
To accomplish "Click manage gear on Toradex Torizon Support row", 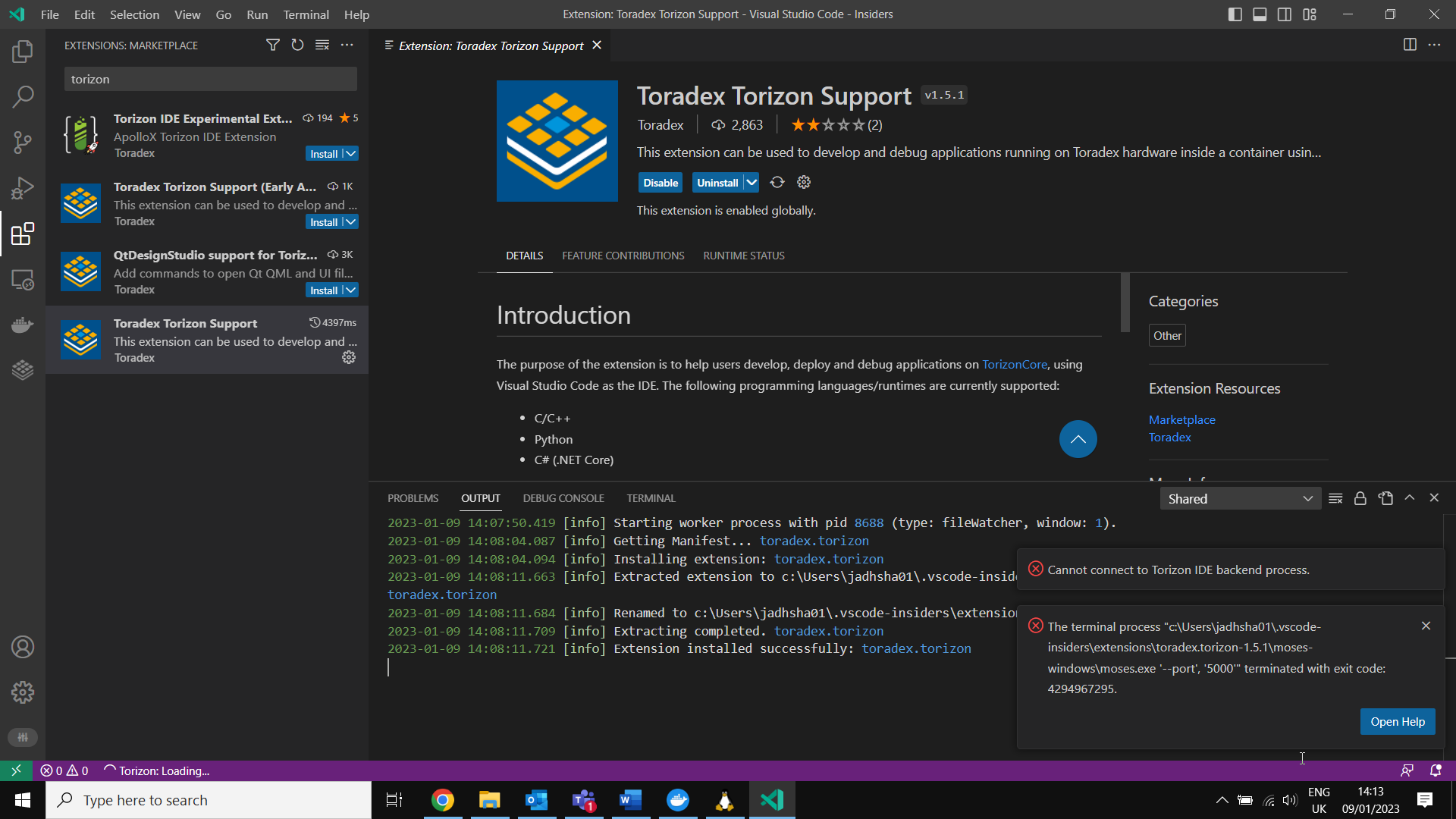I will pyautogui.click(x=349, y=357).
